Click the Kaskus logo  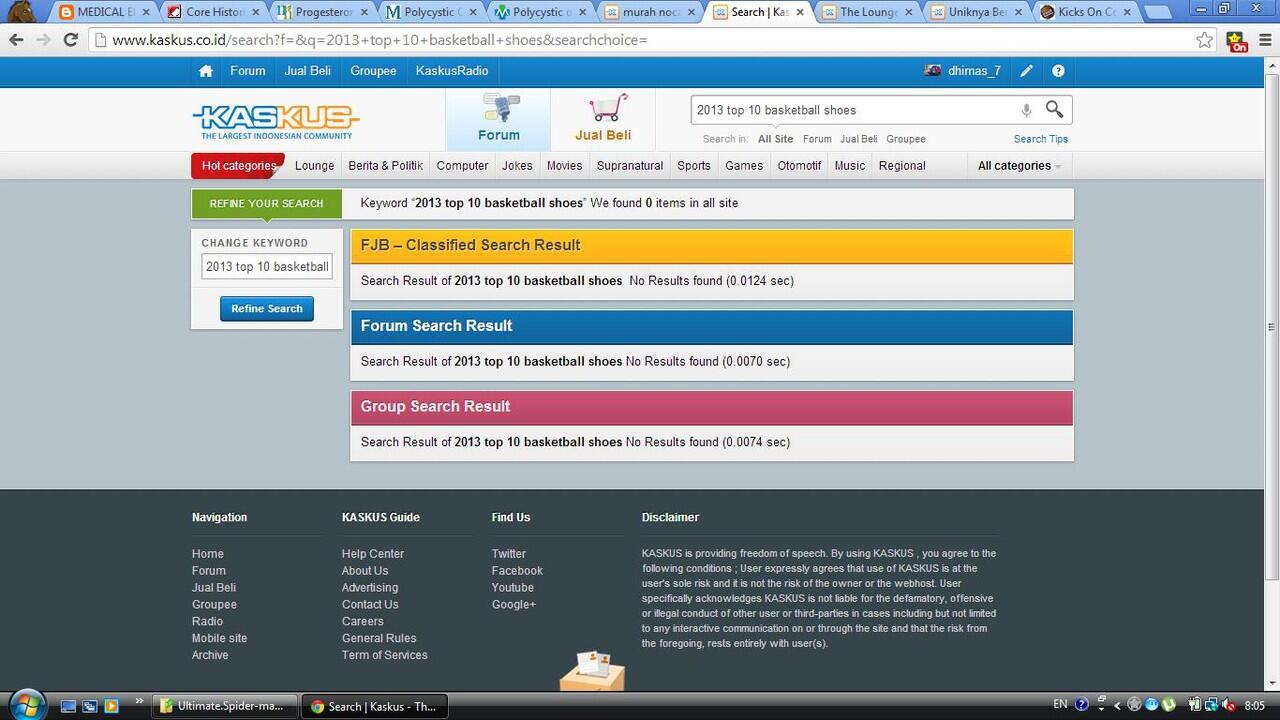tap(276, 120)
